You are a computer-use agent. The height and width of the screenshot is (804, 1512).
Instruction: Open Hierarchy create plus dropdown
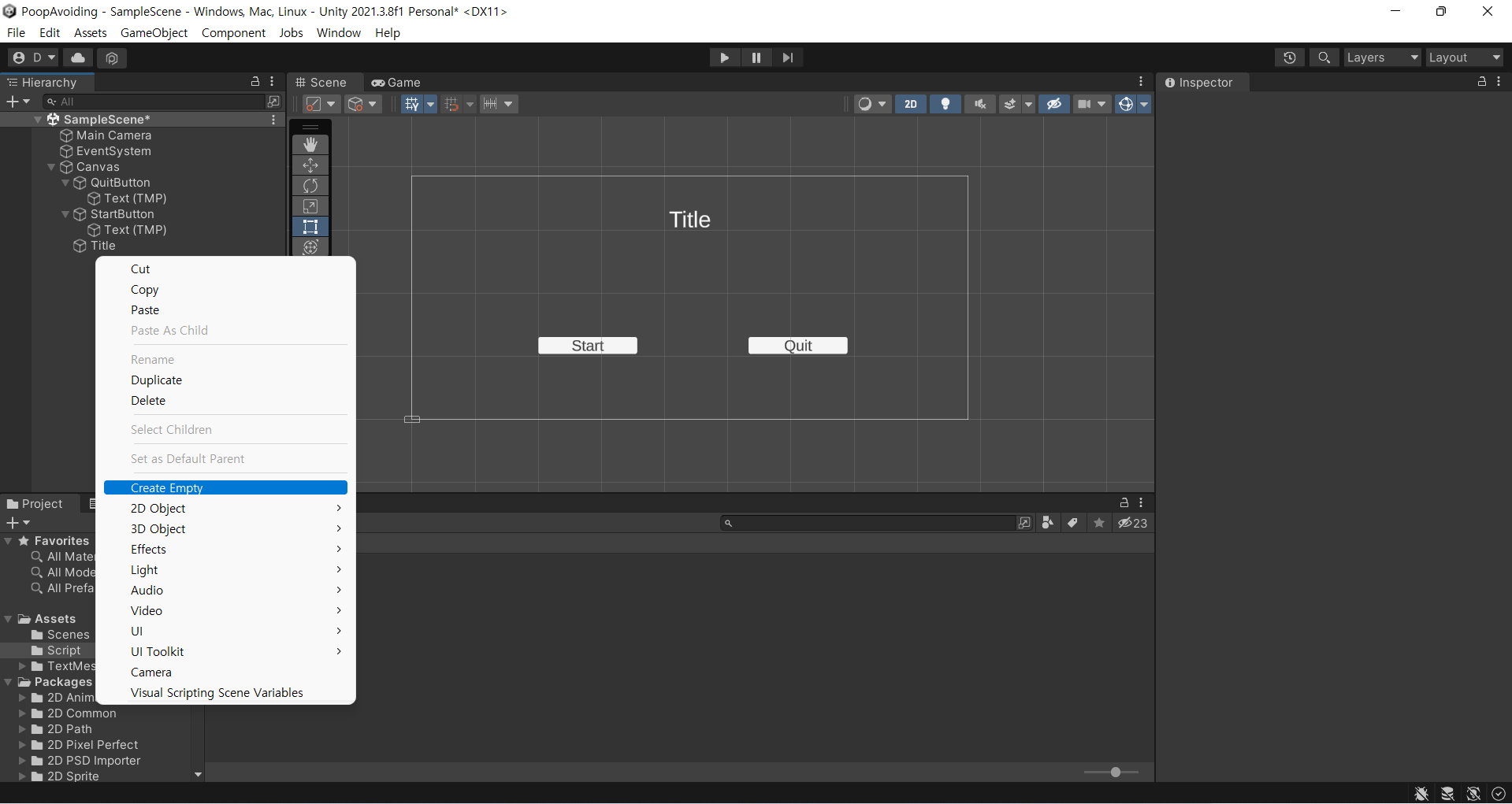18,102
